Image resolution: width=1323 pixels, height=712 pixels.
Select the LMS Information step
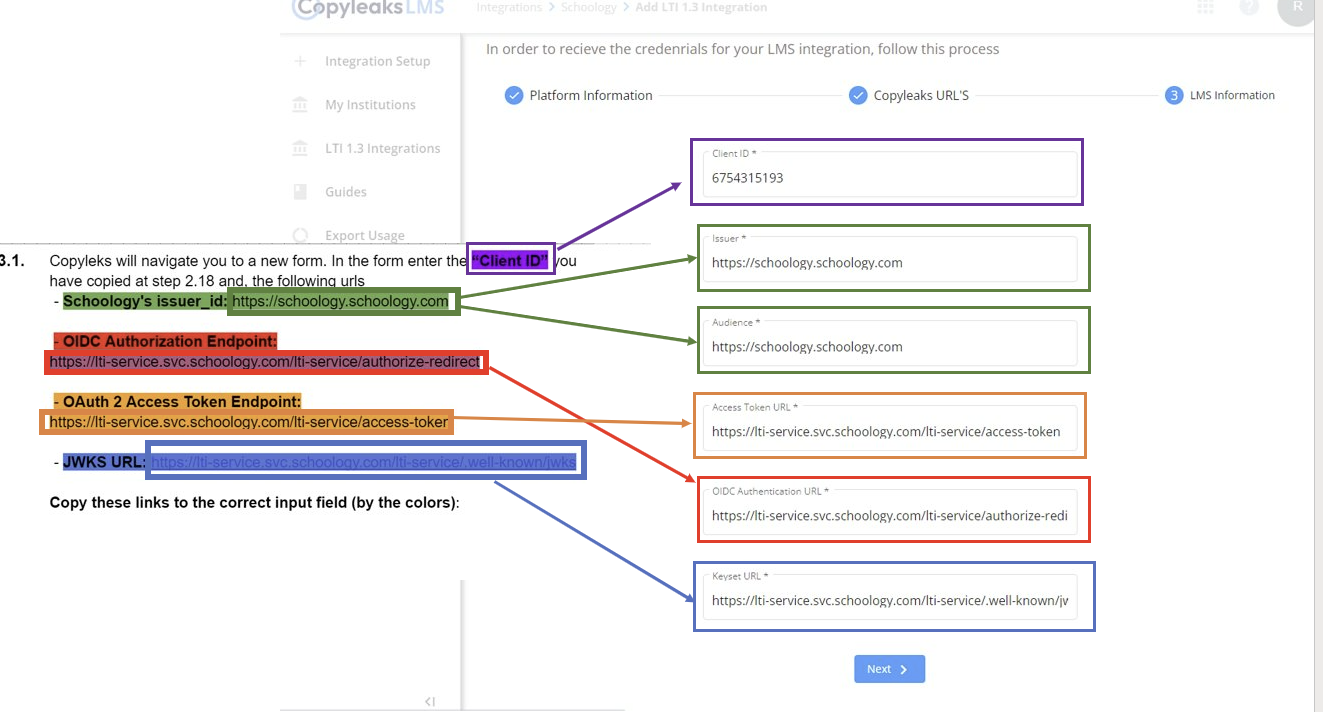pos(1220,95)
